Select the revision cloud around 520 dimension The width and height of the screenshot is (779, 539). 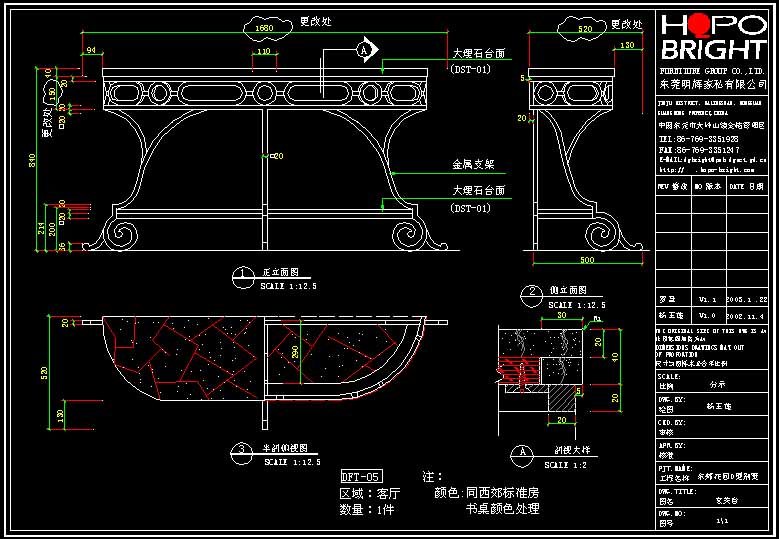pos(583,28)
